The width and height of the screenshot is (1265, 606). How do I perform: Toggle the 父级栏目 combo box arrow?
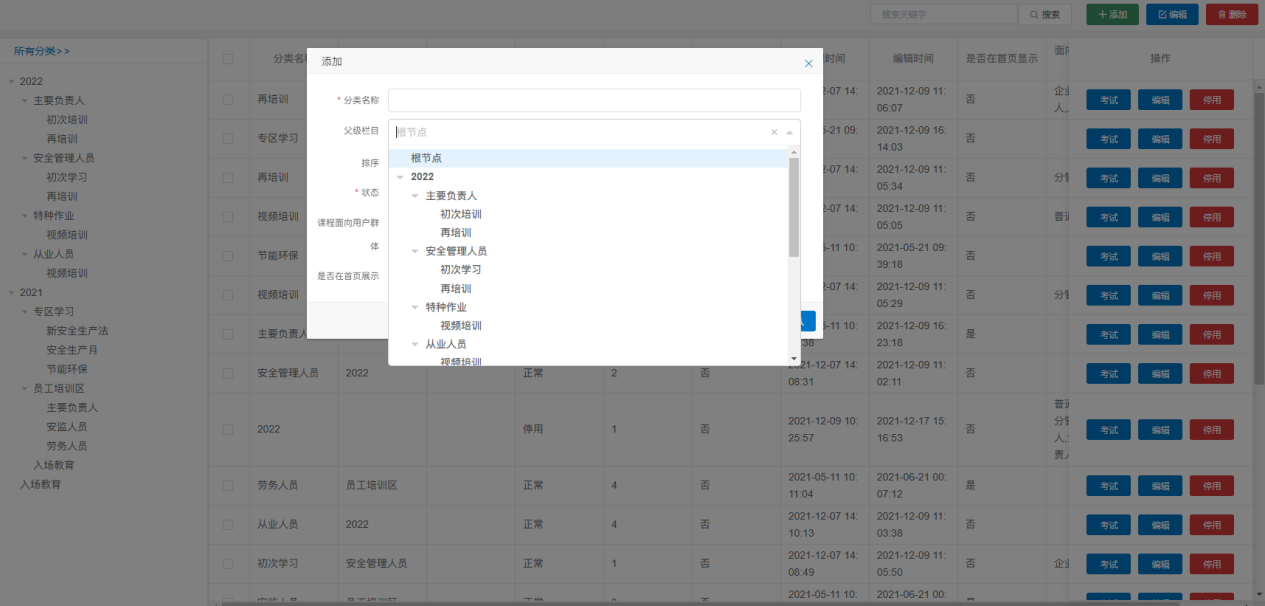(x=789, y=132)
